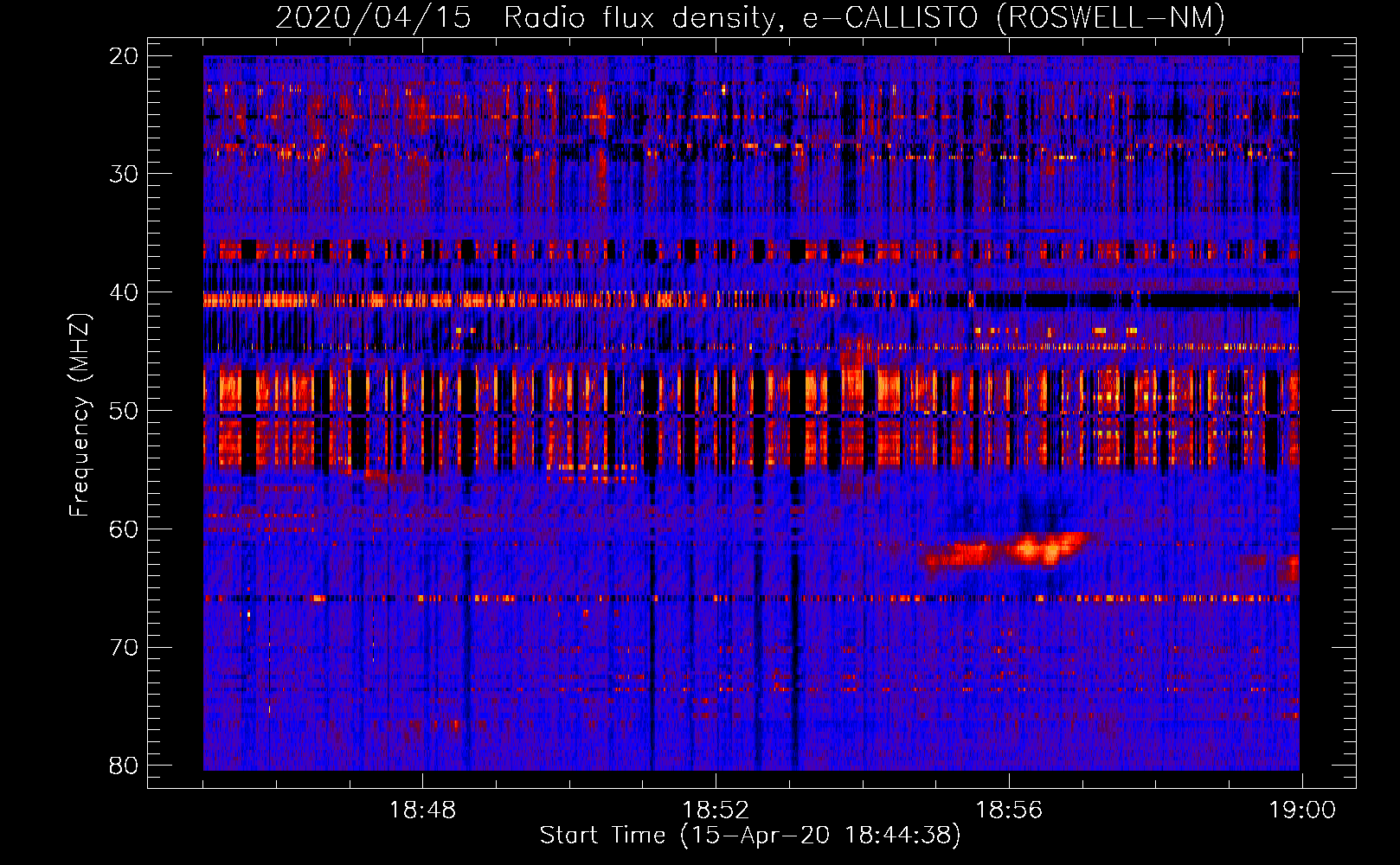The width and height of the screenshot is (1400, 865).
Task: Click the bright radio burst near 62 MHz
Action: [1004, 551]
